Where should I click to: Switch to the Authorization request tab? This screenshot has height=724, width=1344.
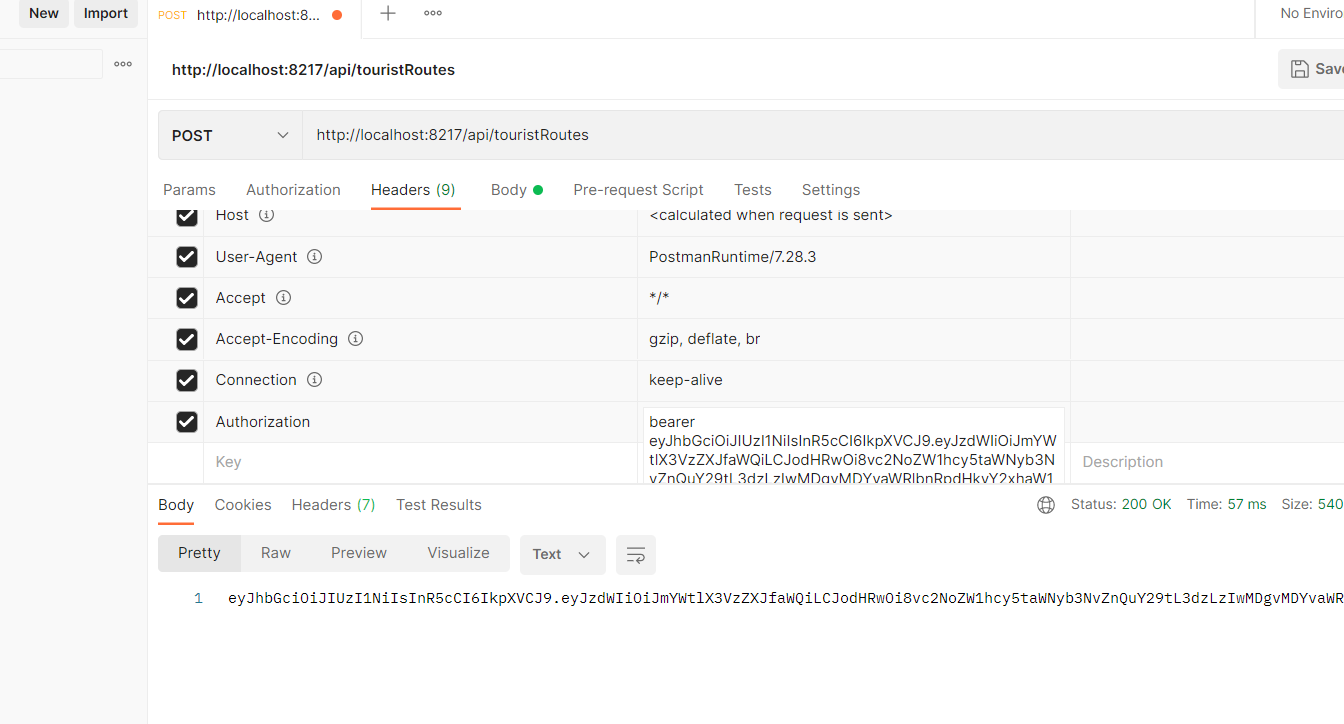tap(293, 190)
